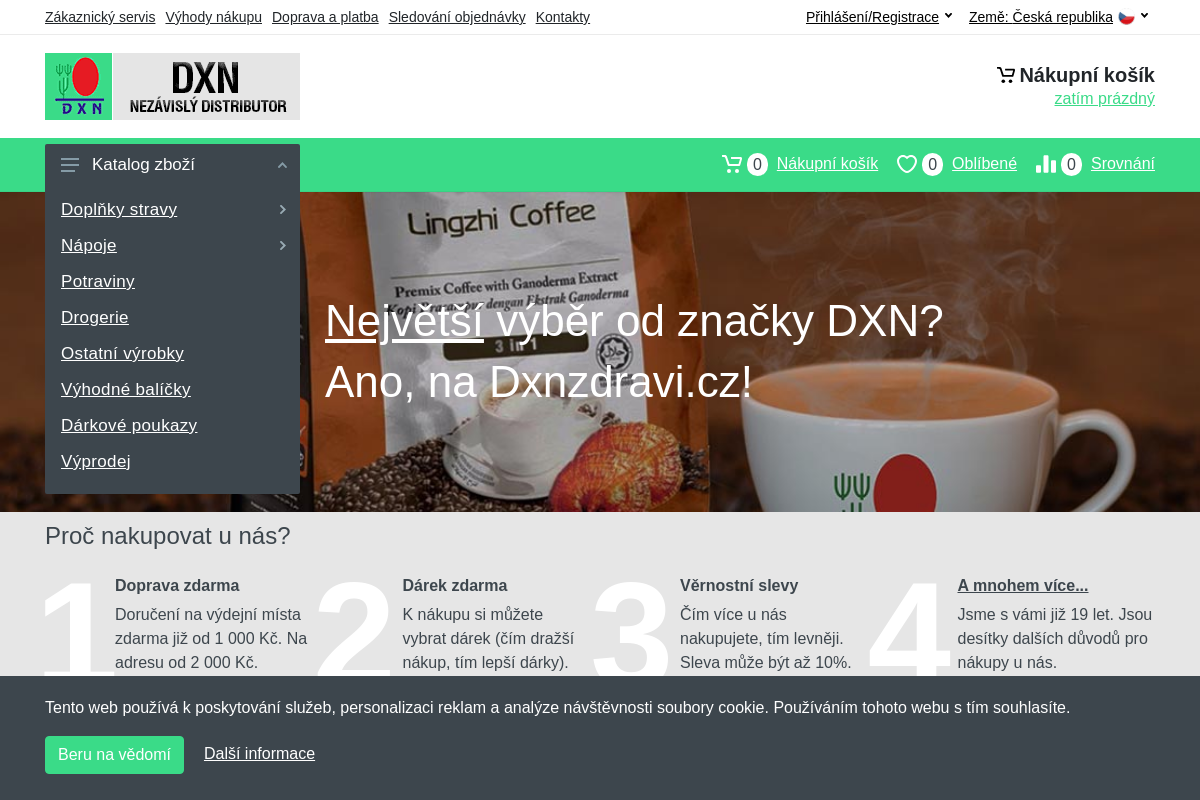Click the shopping cart icon in green bar
The height and width of the screenshot is (800, 1200).
click(x=732, y=164)
